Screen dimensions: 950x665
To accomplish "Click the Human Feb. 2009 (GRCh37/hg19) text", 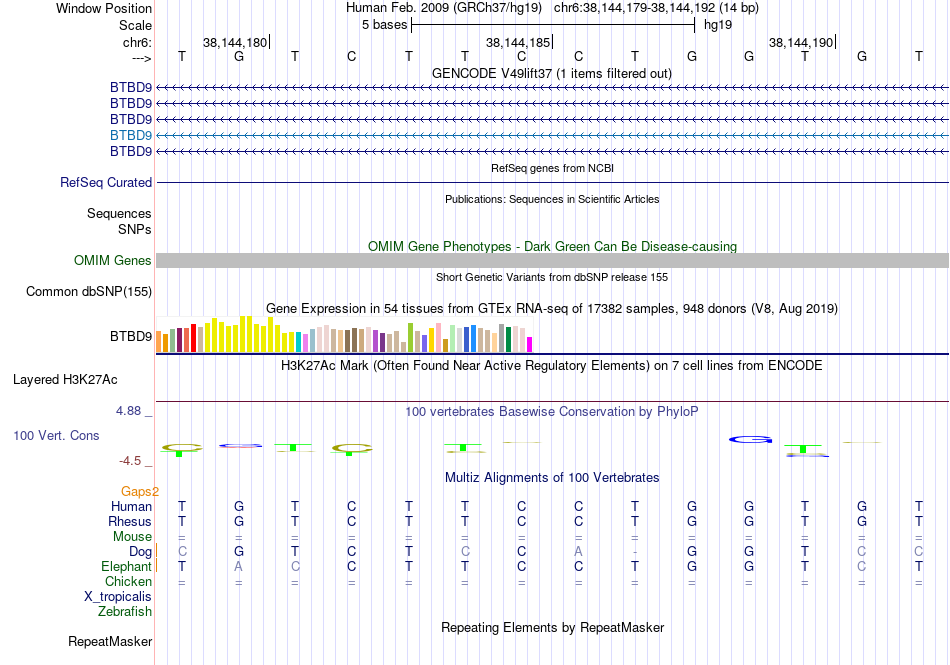I will (x=444, y=8).
